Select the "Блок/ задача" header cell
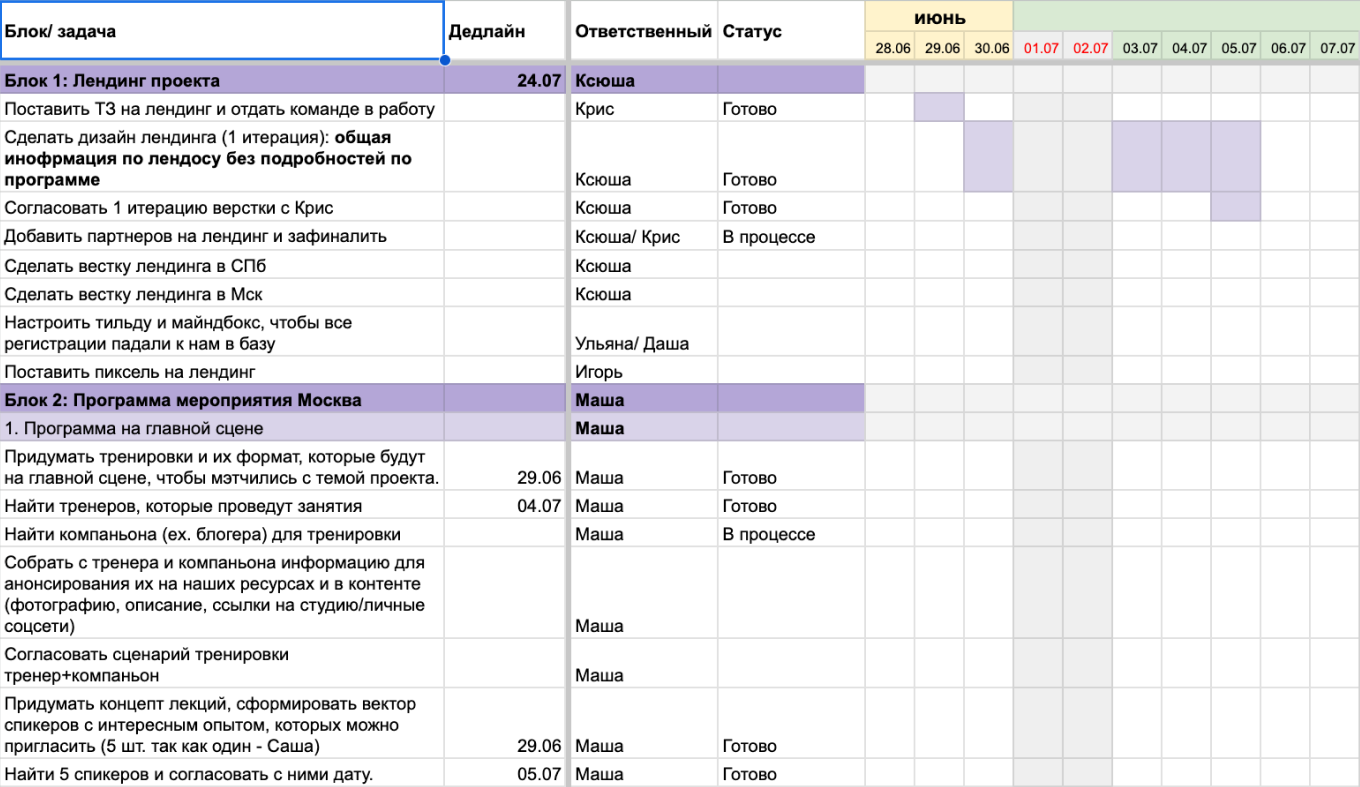Screen dimensions: 1360x787 tap(222, 31)
